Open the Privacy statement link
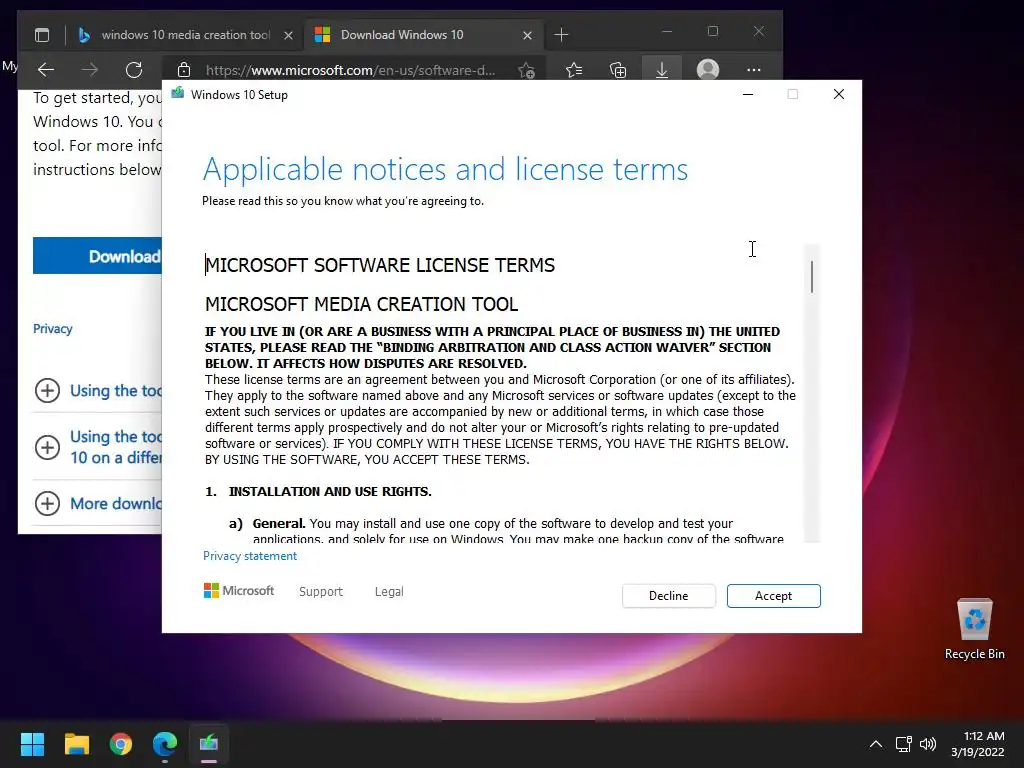This screenshot has height=768, width=1024. point(249,556)
